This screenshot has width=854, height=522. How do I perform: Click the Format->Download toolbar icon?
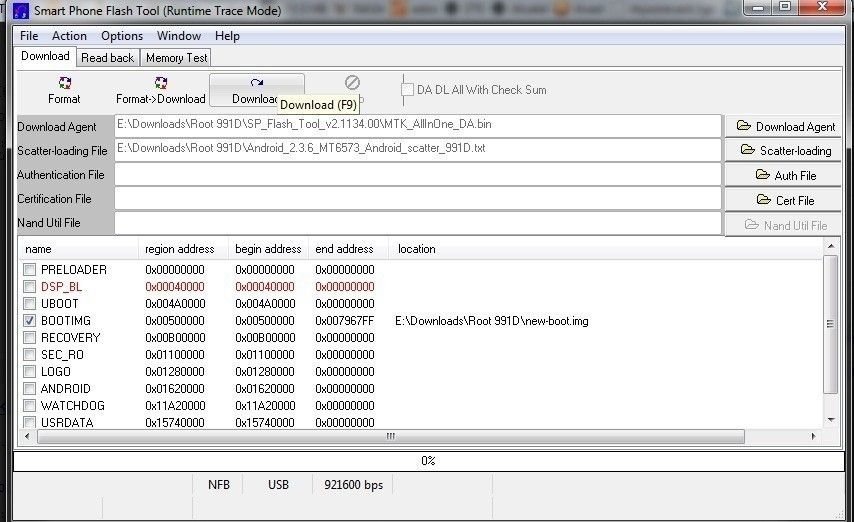coord(161,83)
